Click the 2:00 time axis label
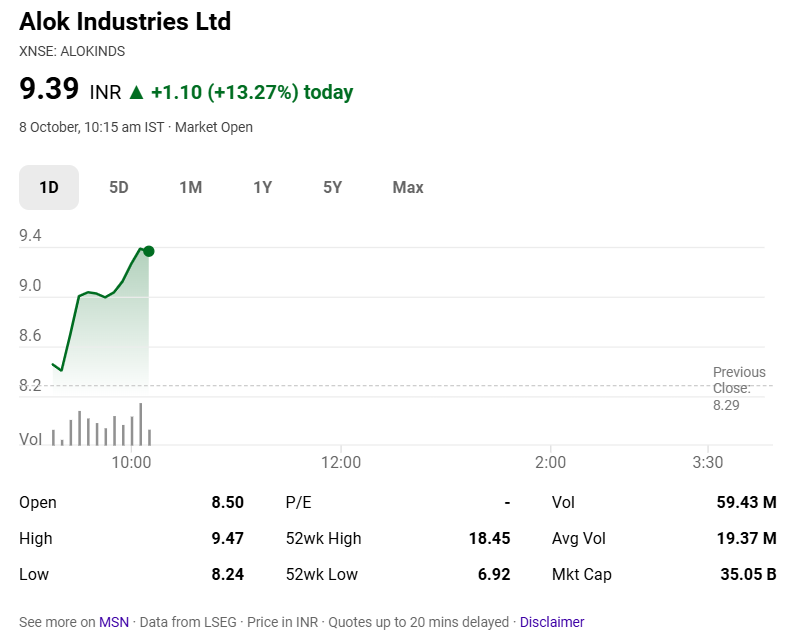Image resolution: width=793 pixels, height=635 pixels. pyautogui.click(x=550, y=462)
